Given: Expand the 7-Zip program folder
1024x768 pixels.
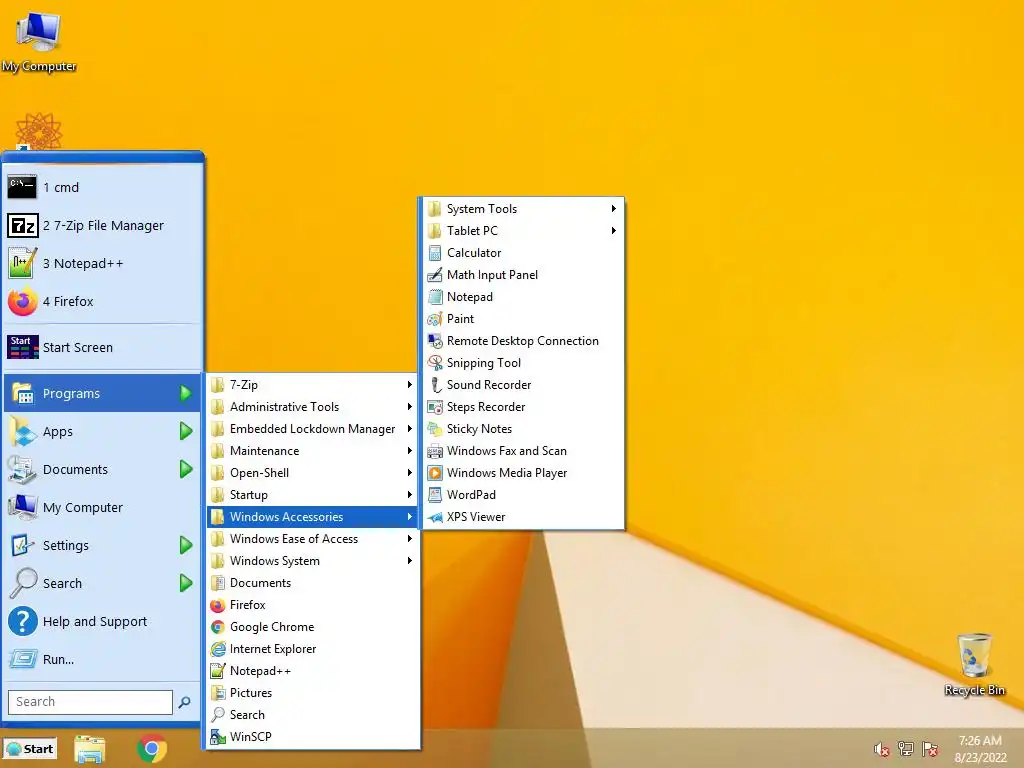Looking at the screenshot, I should pos(312,385).
